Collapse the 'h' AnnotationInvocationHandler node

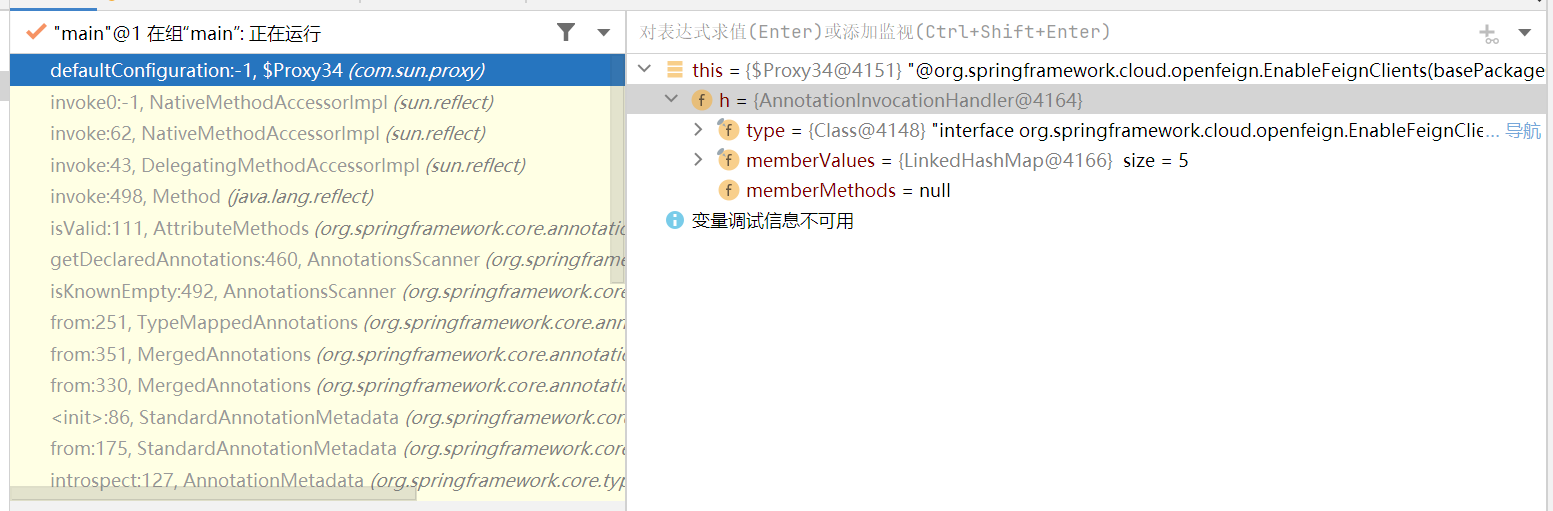pos(671,100)
